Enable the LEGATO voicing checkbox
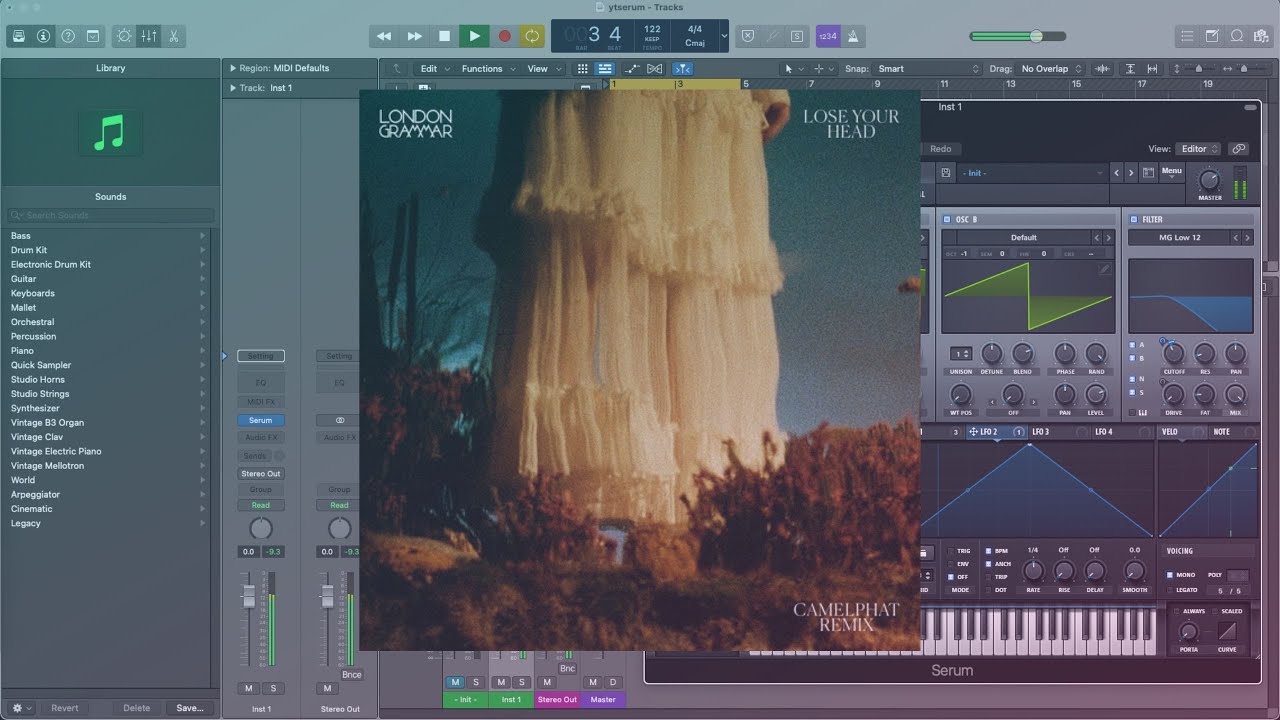This screenshot has width=1280, height=720. [x=1170, y=590]
